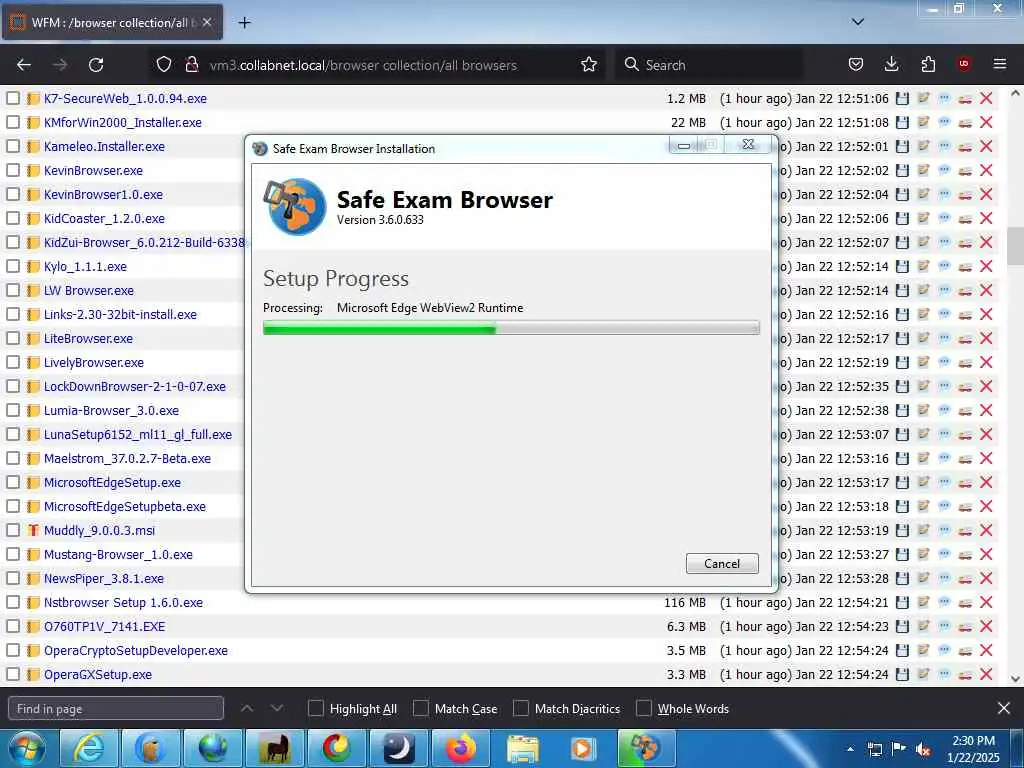The width and height of the screenshot is (1024, 768).
Task: Click the site security lock icon
Action: [191, 65]
